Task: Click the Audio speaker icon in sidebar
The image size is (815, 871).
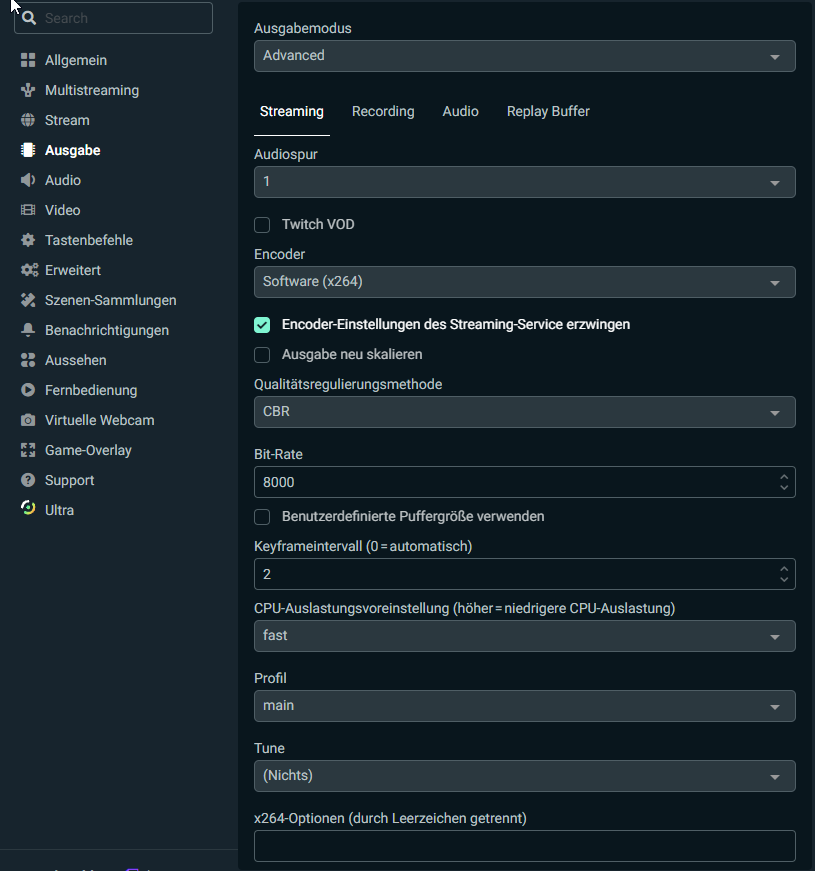Action: [28, 181]
